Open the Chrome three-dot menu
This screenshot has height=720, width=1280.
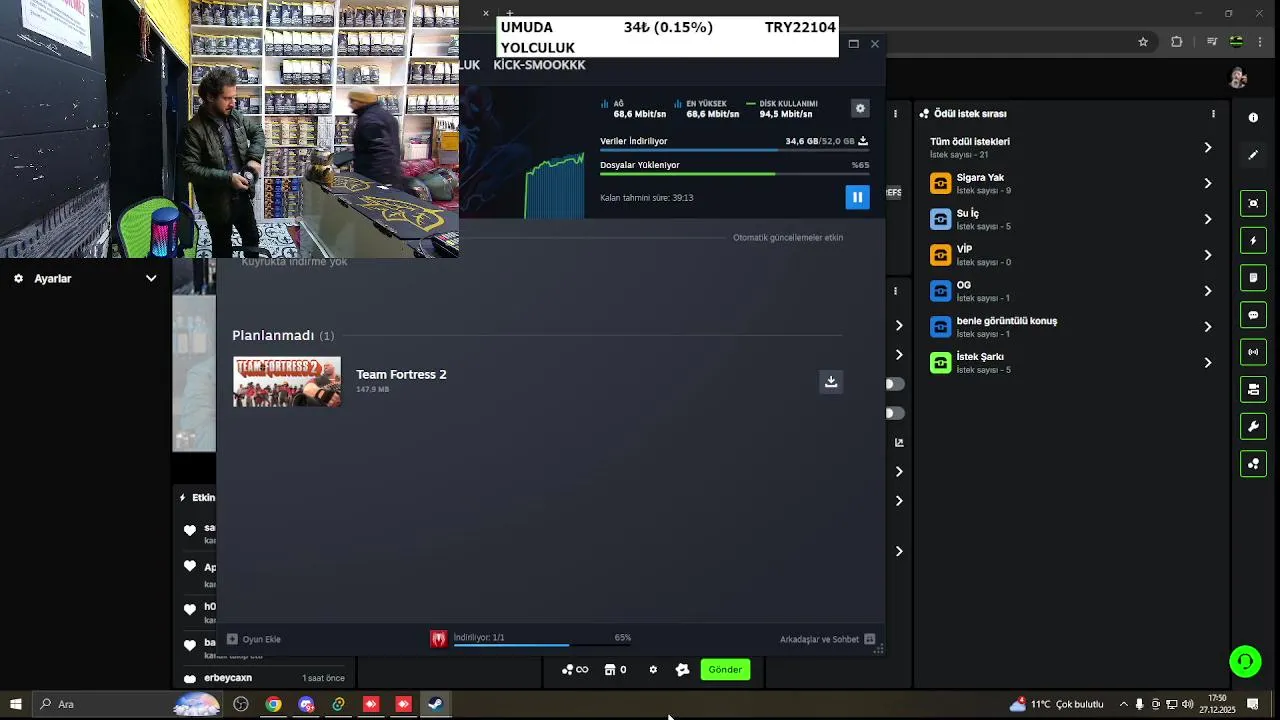(1262, 42)
